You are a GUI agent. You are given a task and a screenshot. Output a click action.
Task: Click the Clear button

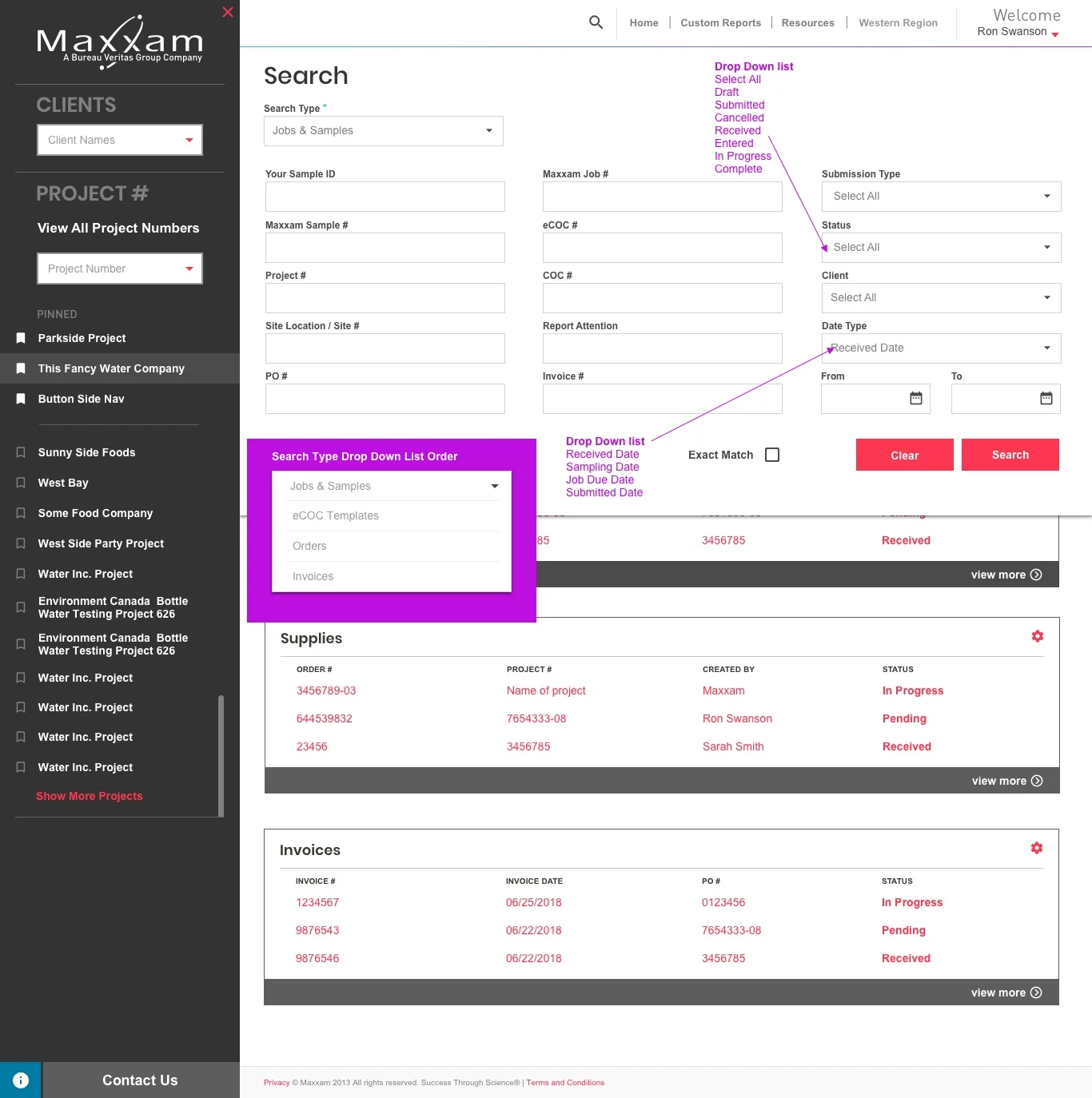[x=905, y=455]
